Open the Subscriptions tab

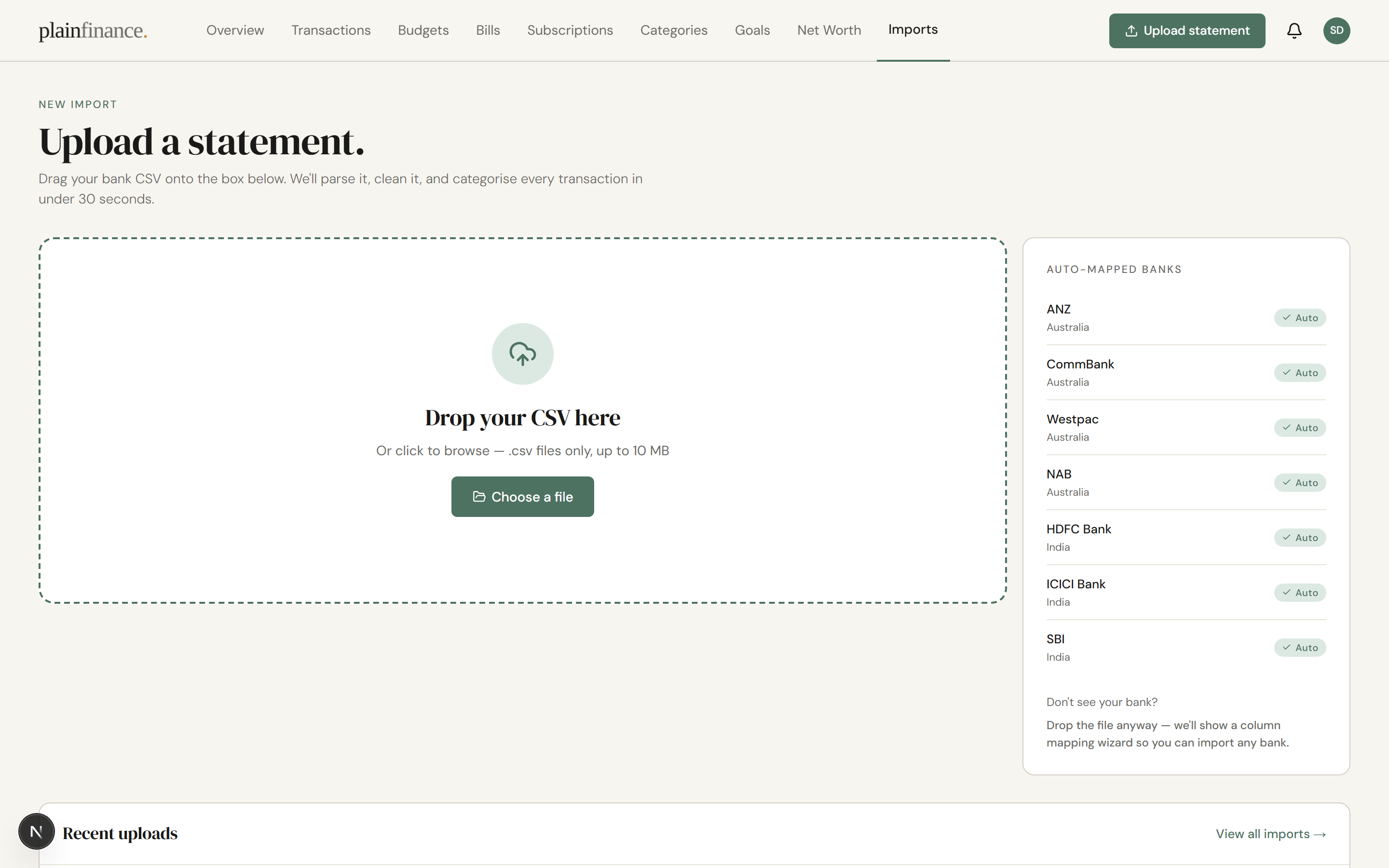(x=570, y=30)
